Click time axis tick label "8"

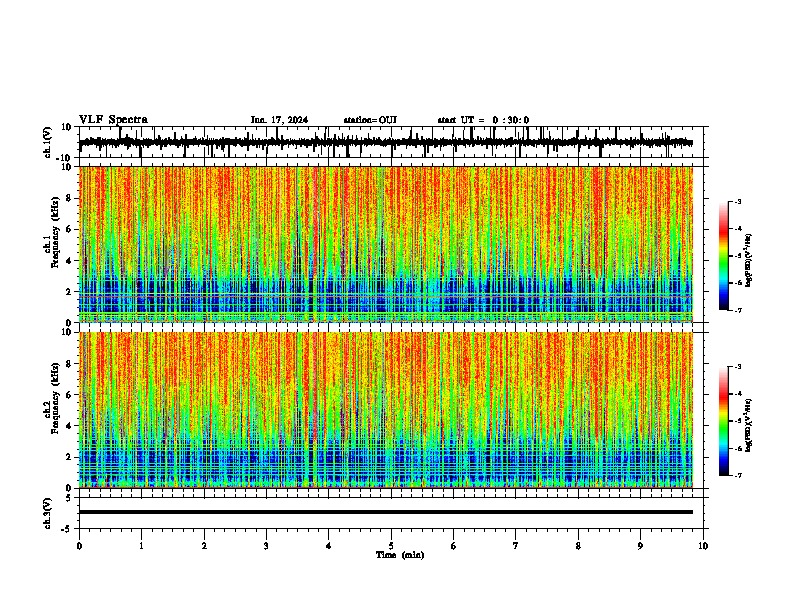click(578, 546)
